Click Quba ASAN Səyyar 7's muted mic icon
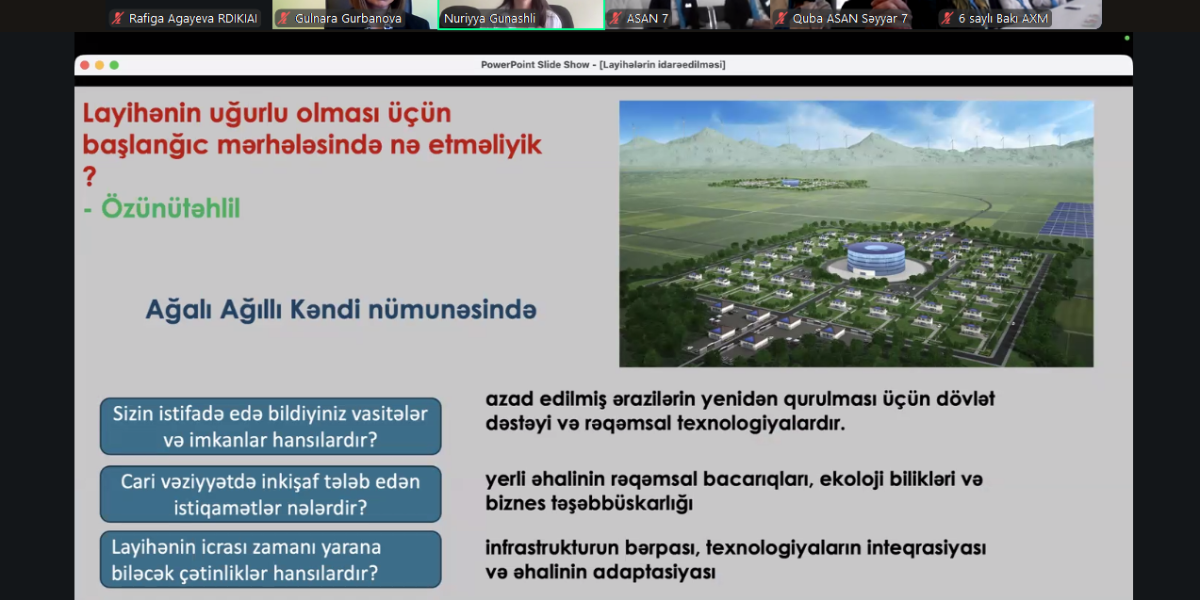The width and height of the screenshot is (1200, 600). tap(781, 18)
